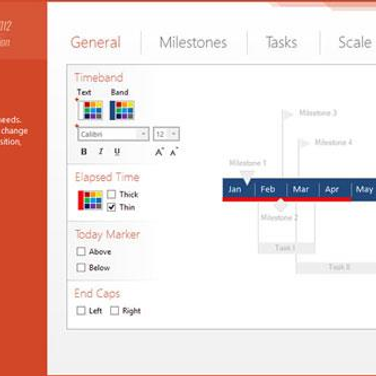Image resolution: width=376 pixels, height=376 pixels.
Task: Switch to the Milestones tab
Action: (x=193, y=43)
